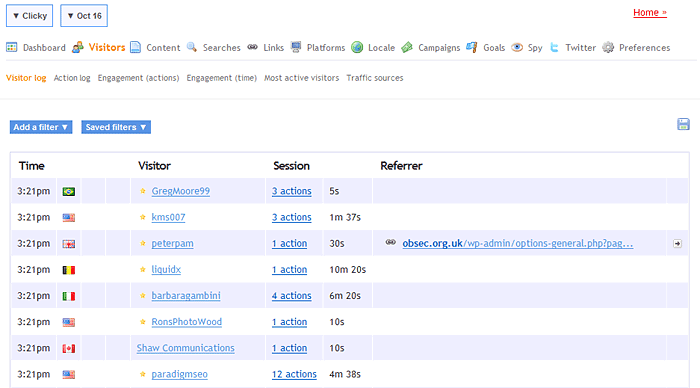View 12 actions for paradigmseo
This screenshot has height=388, width=700.
(x=294, y=374)
